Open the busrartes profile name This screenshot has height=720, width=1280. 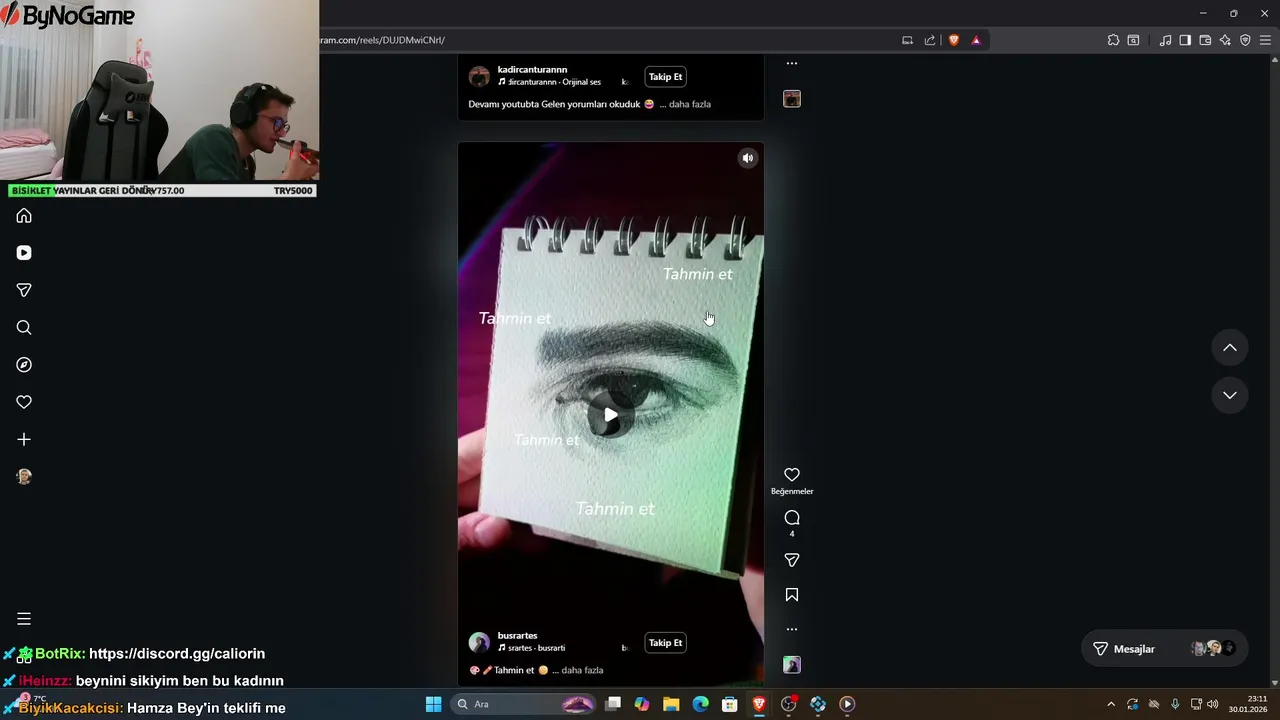[517, 636]
